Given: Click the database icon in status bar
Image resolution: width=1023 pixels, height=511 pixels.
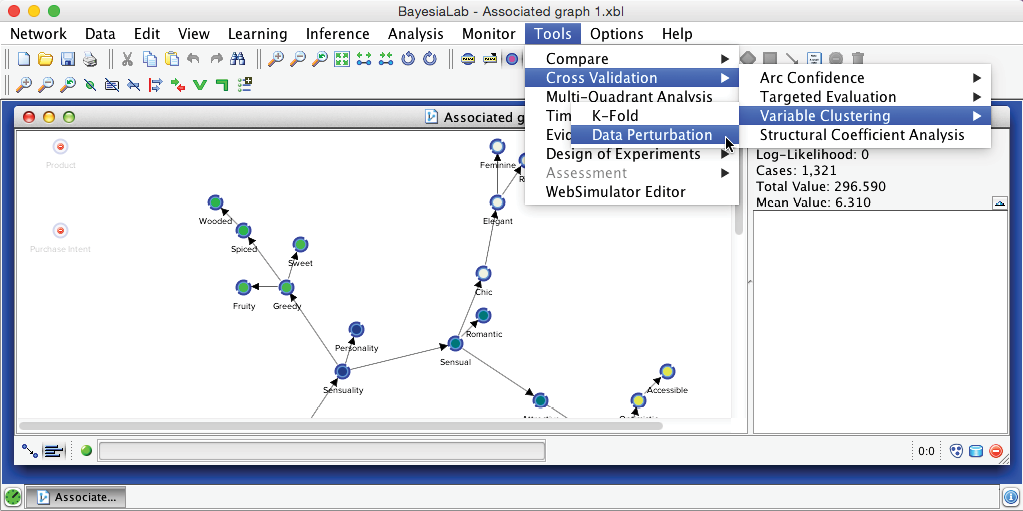Looking at the screenshot, I should (976, 451).
